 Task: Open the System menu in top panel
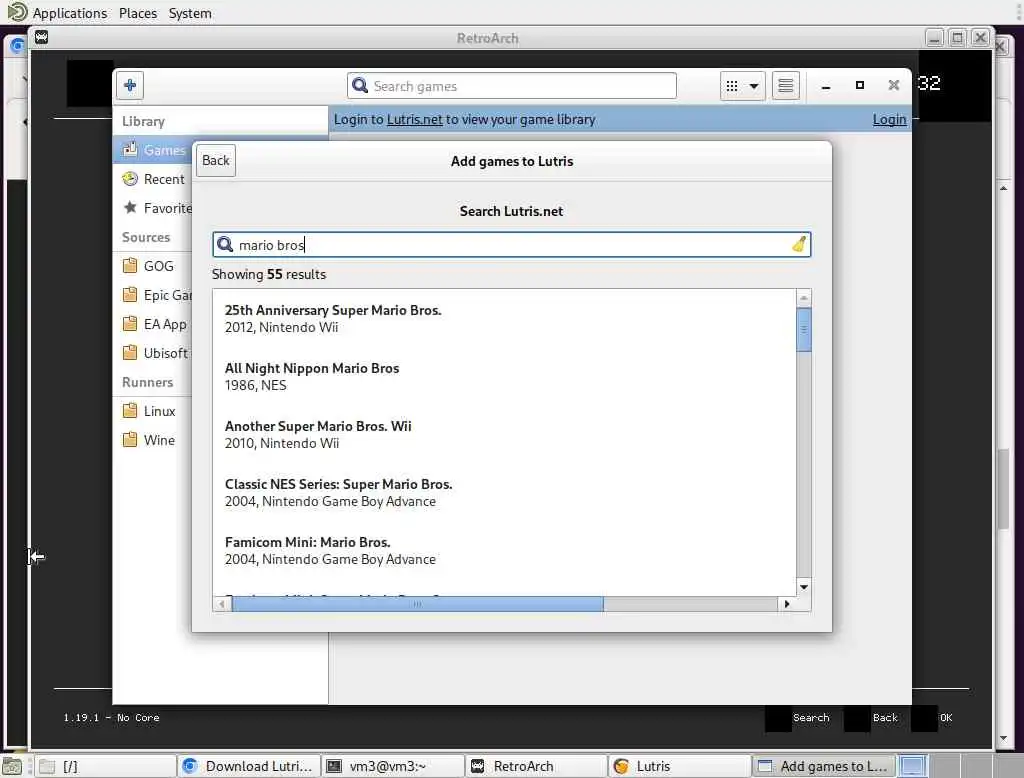tap(190, 13)
